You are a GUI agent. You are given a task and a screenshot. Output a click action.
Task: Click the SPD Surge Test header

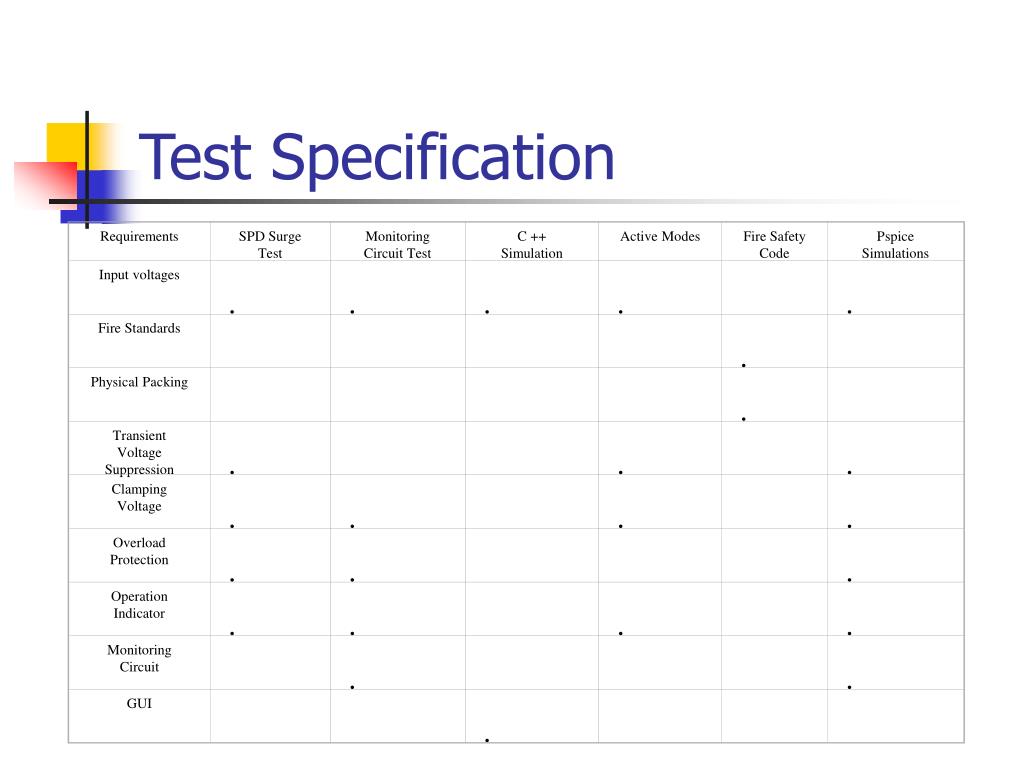coord(270,245)
